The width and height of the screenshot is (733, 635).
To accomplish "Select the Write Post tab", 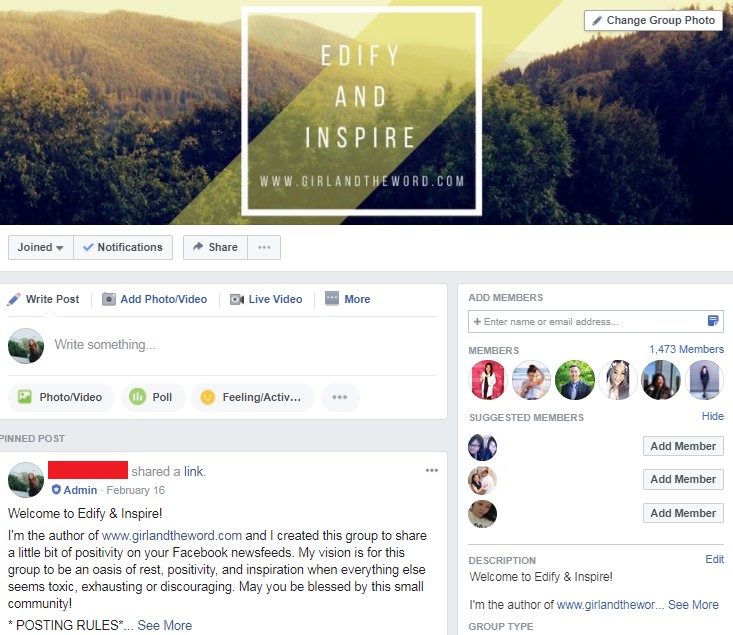I will (x=44, y=299).
